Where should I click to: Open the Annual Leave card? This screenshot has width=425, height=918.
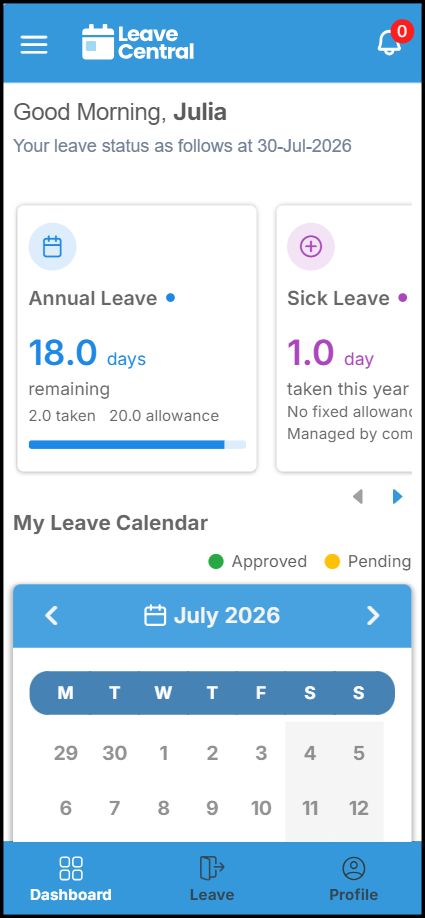pos(137,338)
